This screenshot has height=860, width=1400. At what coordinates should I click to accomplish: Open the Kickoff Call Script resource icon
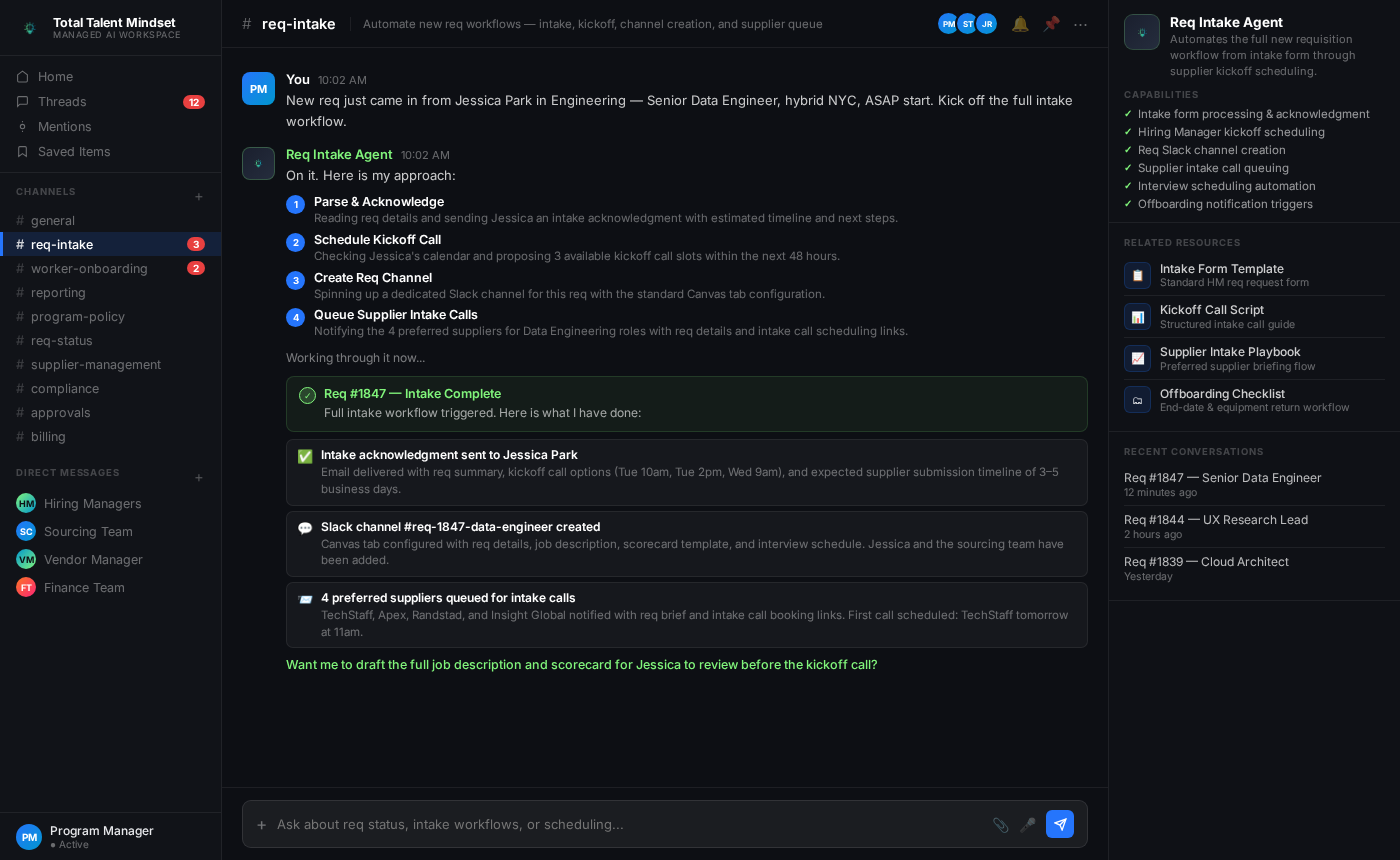tap(1137, 317)
